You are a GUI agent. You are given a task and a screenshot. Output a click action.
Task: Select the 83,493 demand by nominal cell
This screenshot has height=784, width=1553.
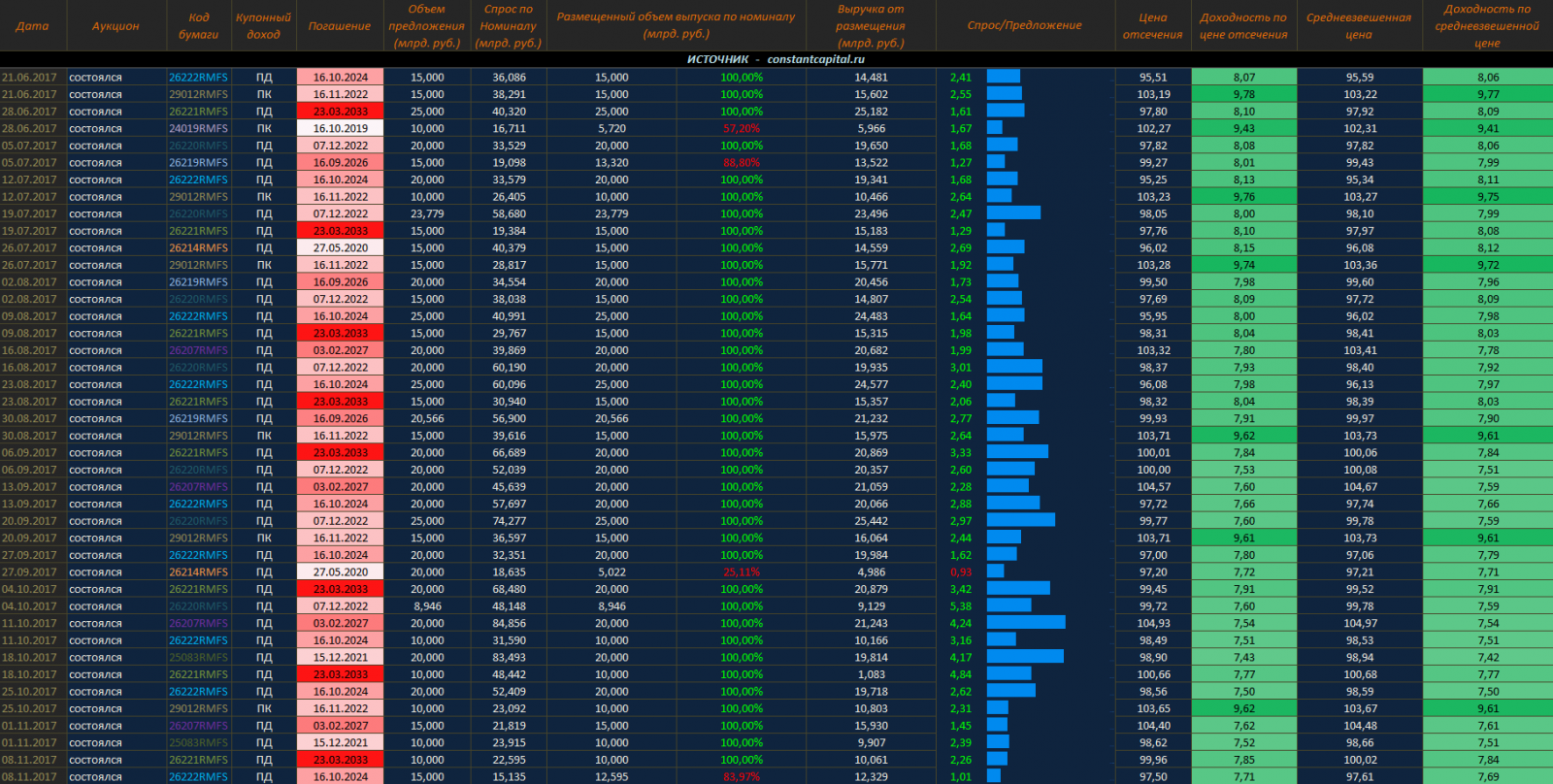point(509,658)
